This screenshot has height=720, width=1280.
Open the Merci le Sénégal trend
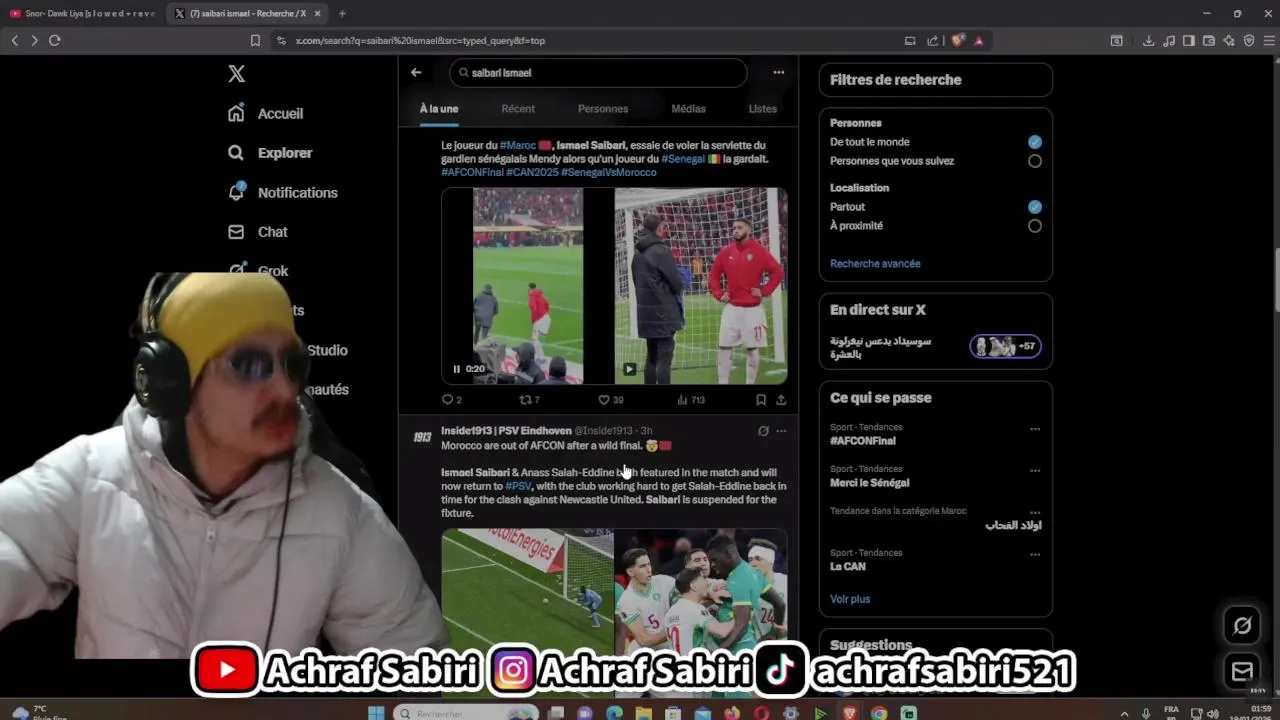click(x=869, y=483)
